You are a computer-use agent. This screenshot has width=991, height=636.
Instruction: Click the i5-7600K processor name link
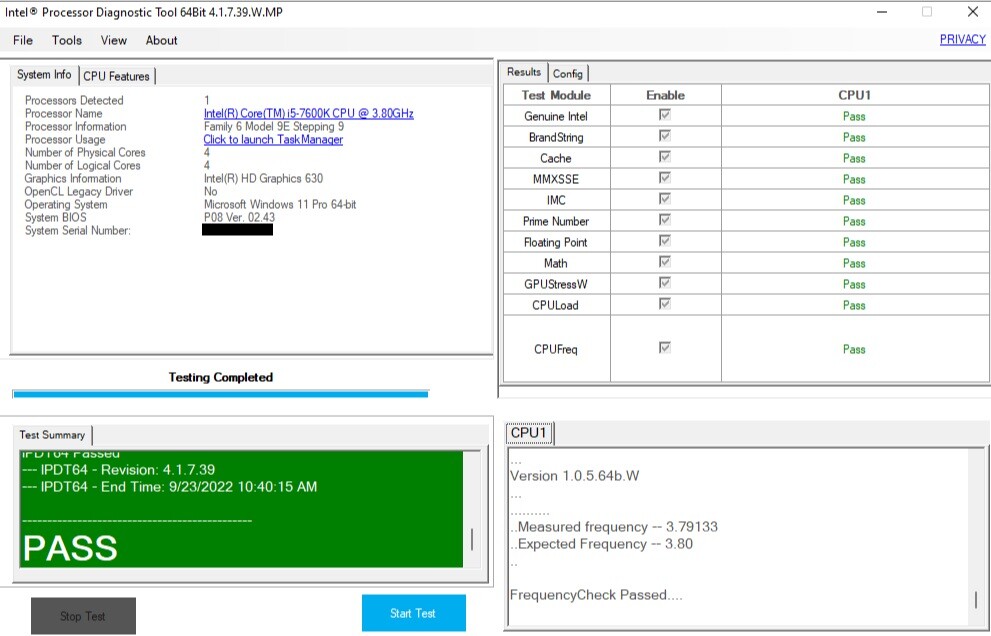pyautogui.click(x=308, y=113)
